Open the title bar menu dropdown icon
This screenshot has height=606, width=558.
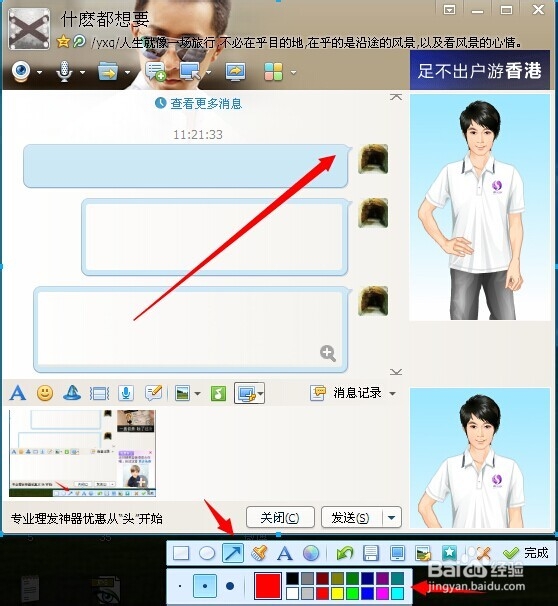coord(449,10)
